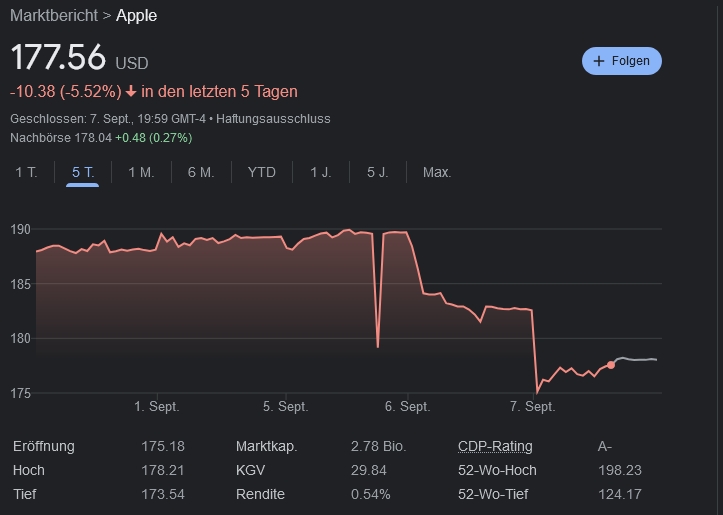The height and width of the screenshot is (515, 723).
Task: Open the Marktbericht breadcrumb link
Action: [54, 15]
